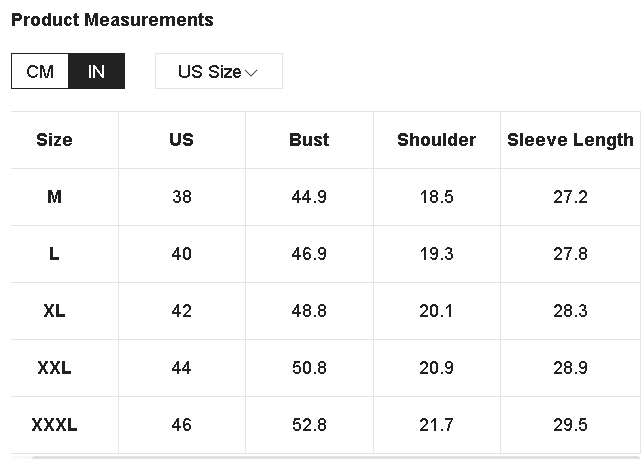Click the US column header
The height and width of the screenshot is (459, 642).
(x=181, y=140)
